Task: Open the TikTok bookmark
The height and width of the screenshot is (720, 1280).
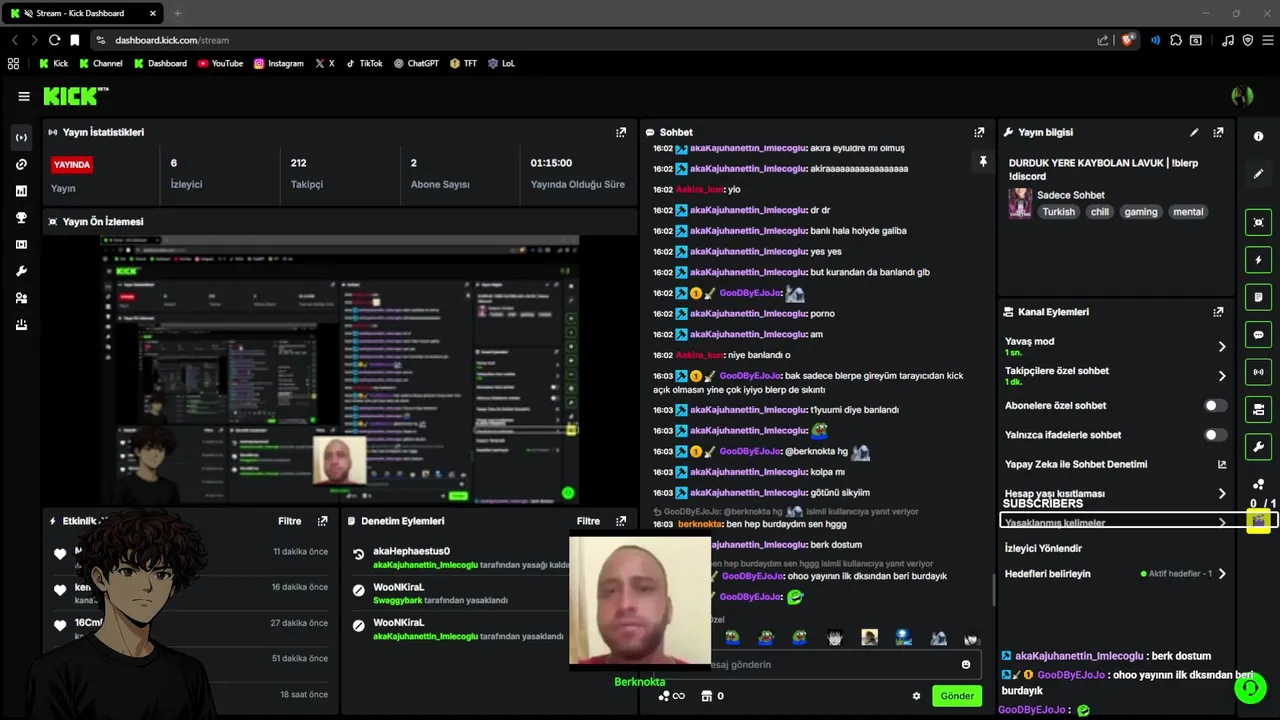Action: (364, 63)
